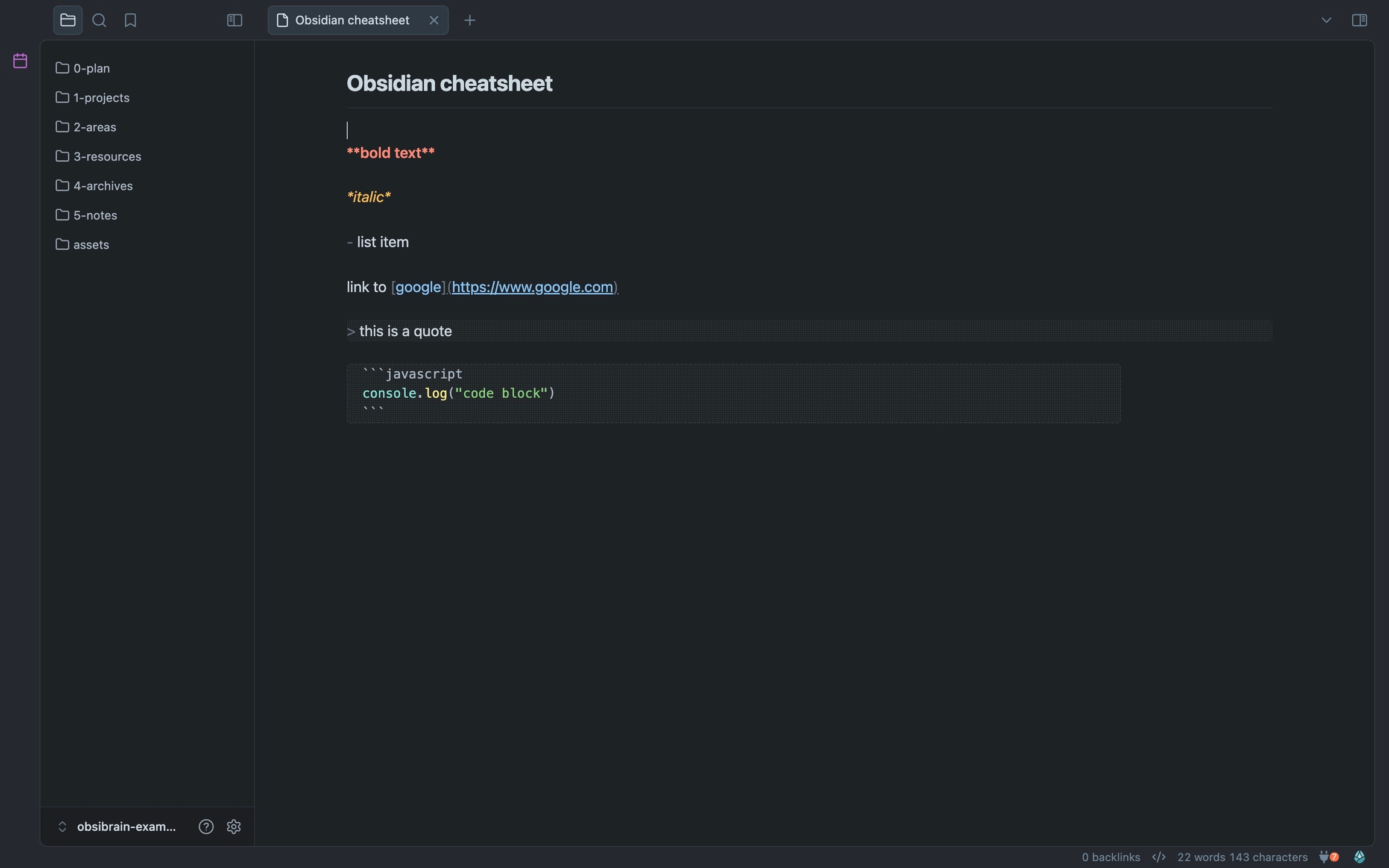Screen dimensions: 1389x868
Task: Click the Obsibrain status bar icon
Action: coord(1359,857)
